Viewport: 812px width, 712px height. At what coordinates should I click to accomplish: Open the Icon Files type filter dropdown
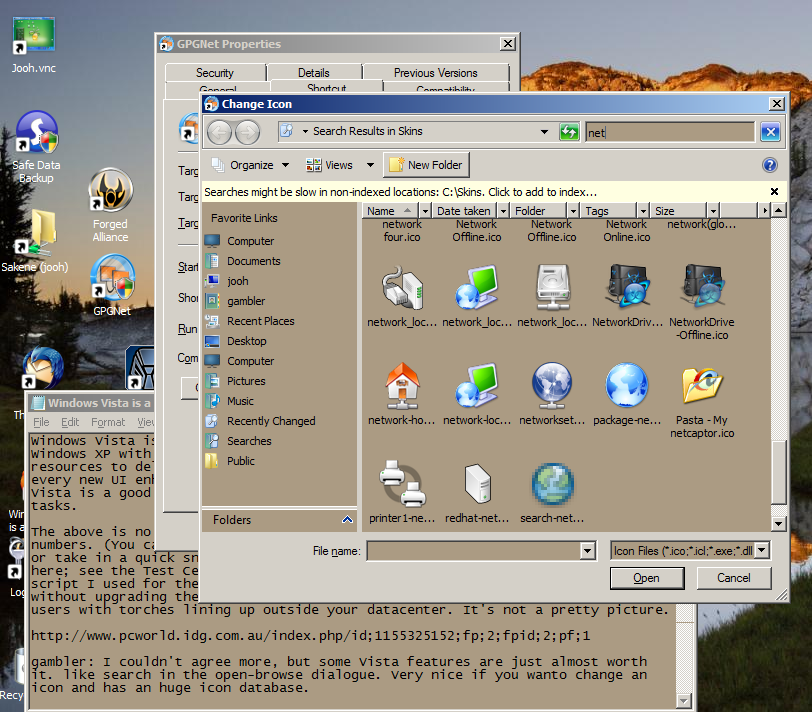[x=762, y=550]
